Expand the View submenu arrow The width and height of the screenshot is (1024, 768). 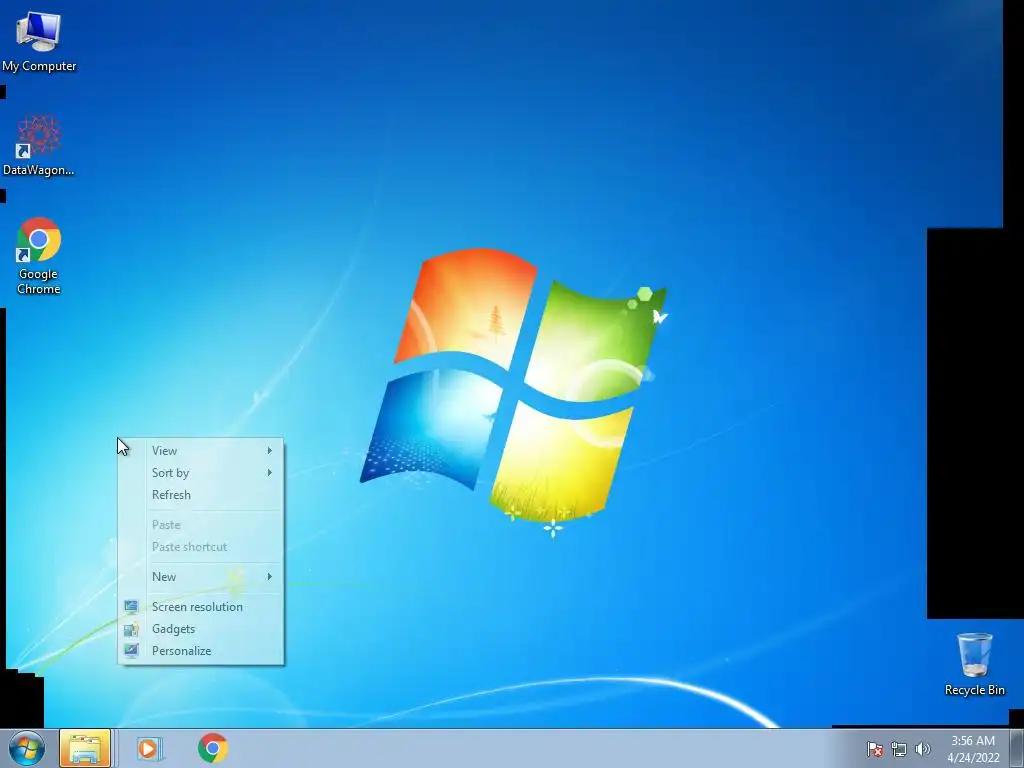[x=269, y=451]
